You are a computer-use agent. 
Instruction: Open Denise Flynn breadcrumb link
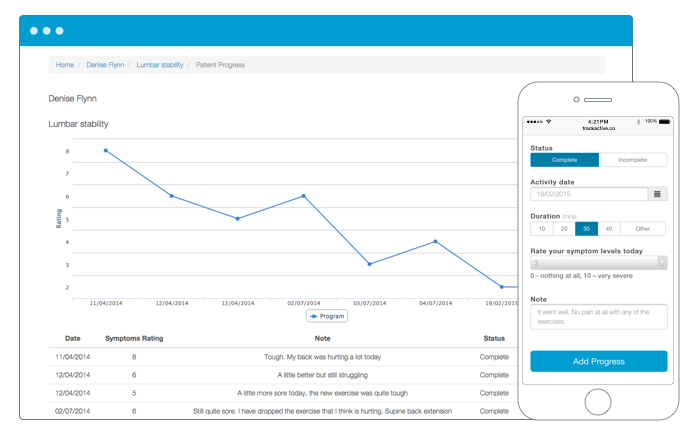tap(105, 65)
